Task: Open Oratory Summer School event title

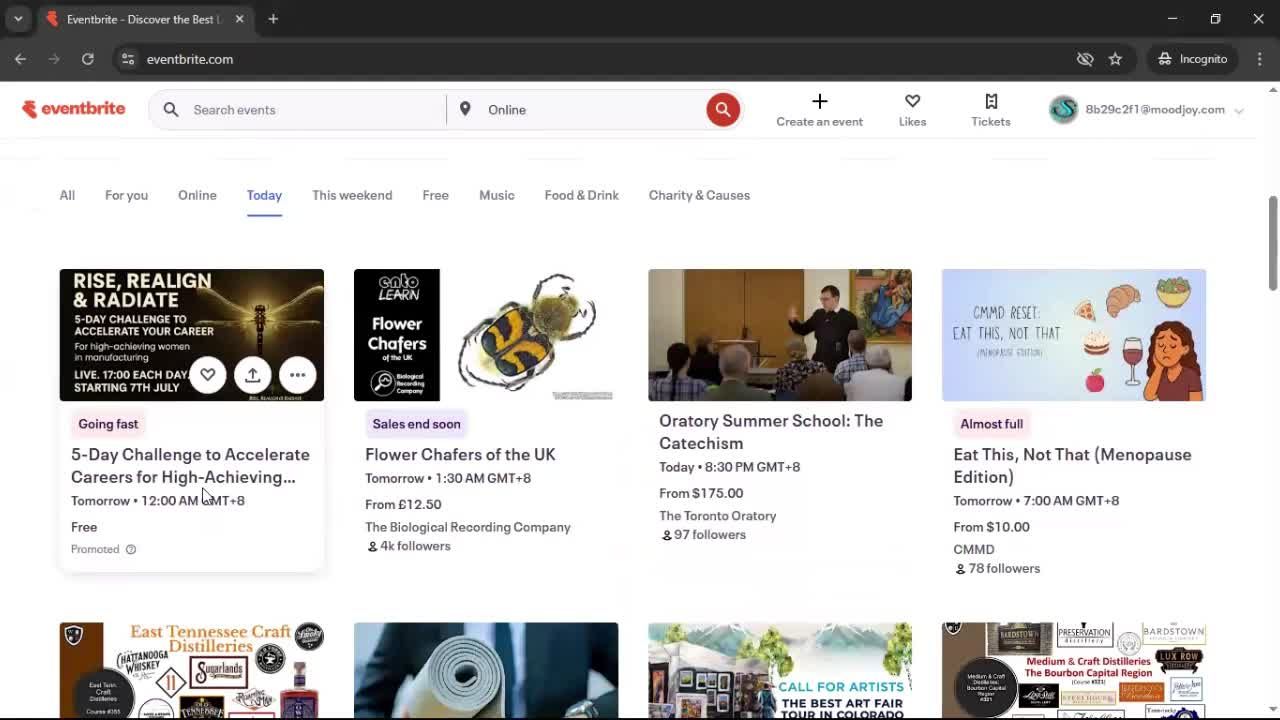Action: click(771, 432)
